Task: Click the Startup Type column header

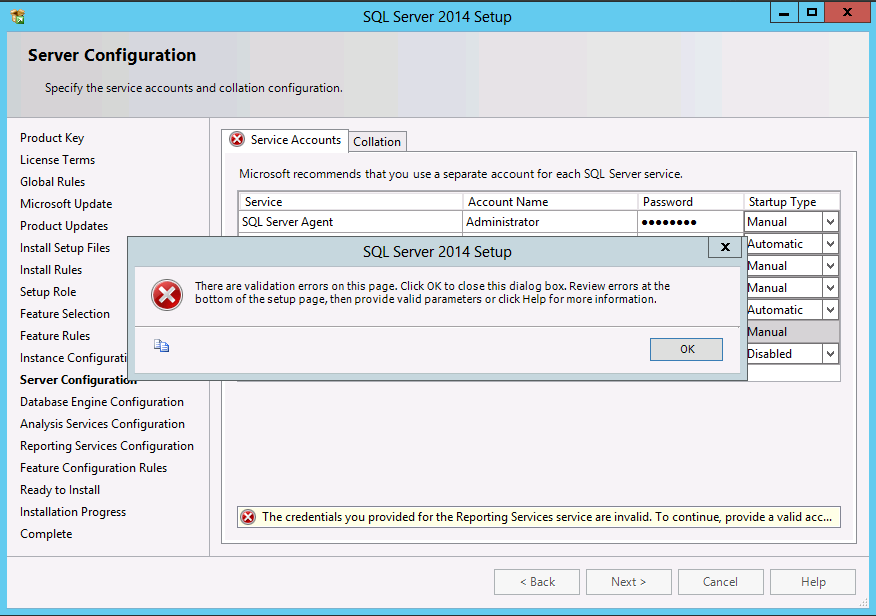Action: 792,202
